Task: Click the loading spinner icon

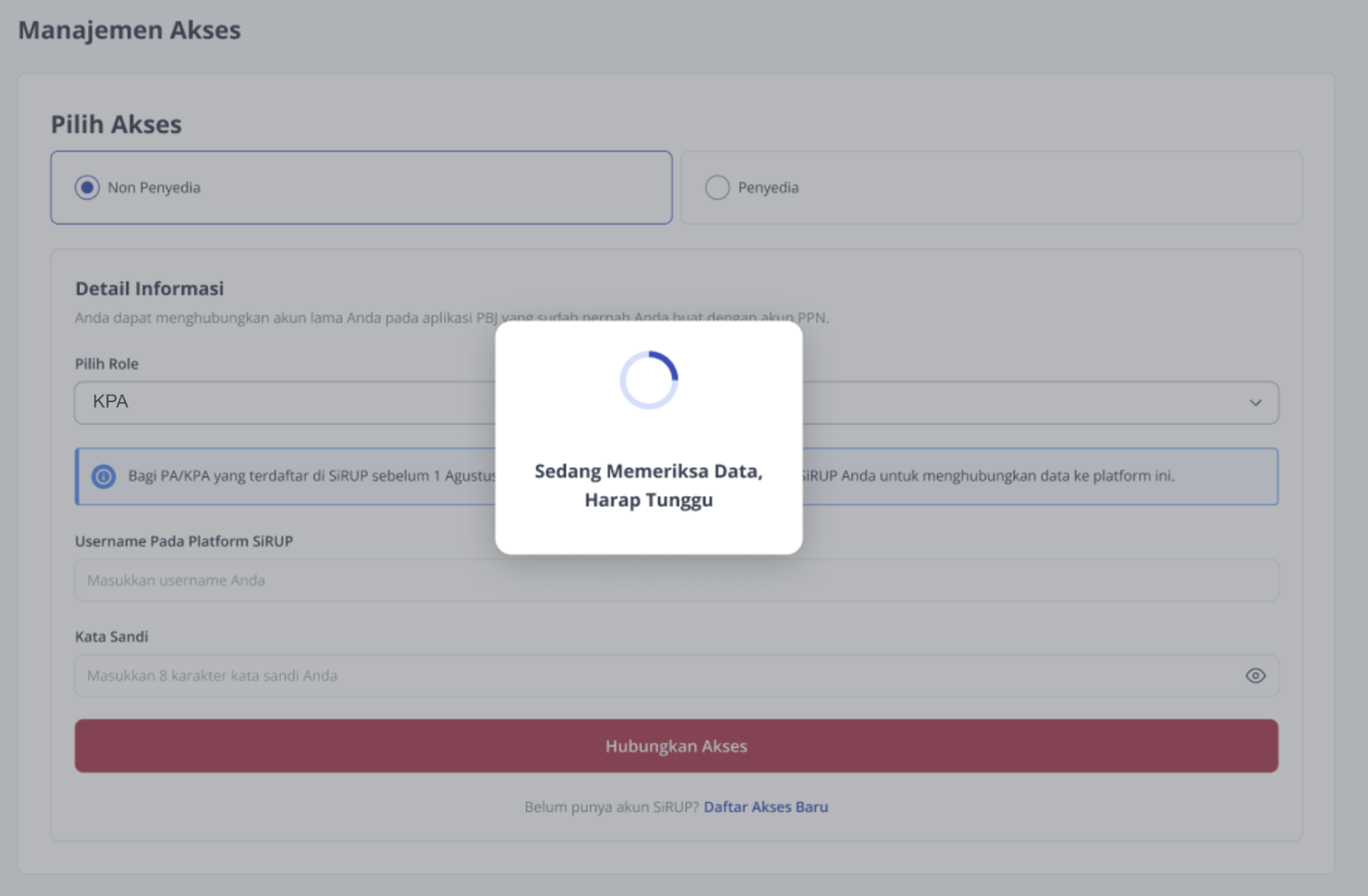Action: (x=649, y=380)
